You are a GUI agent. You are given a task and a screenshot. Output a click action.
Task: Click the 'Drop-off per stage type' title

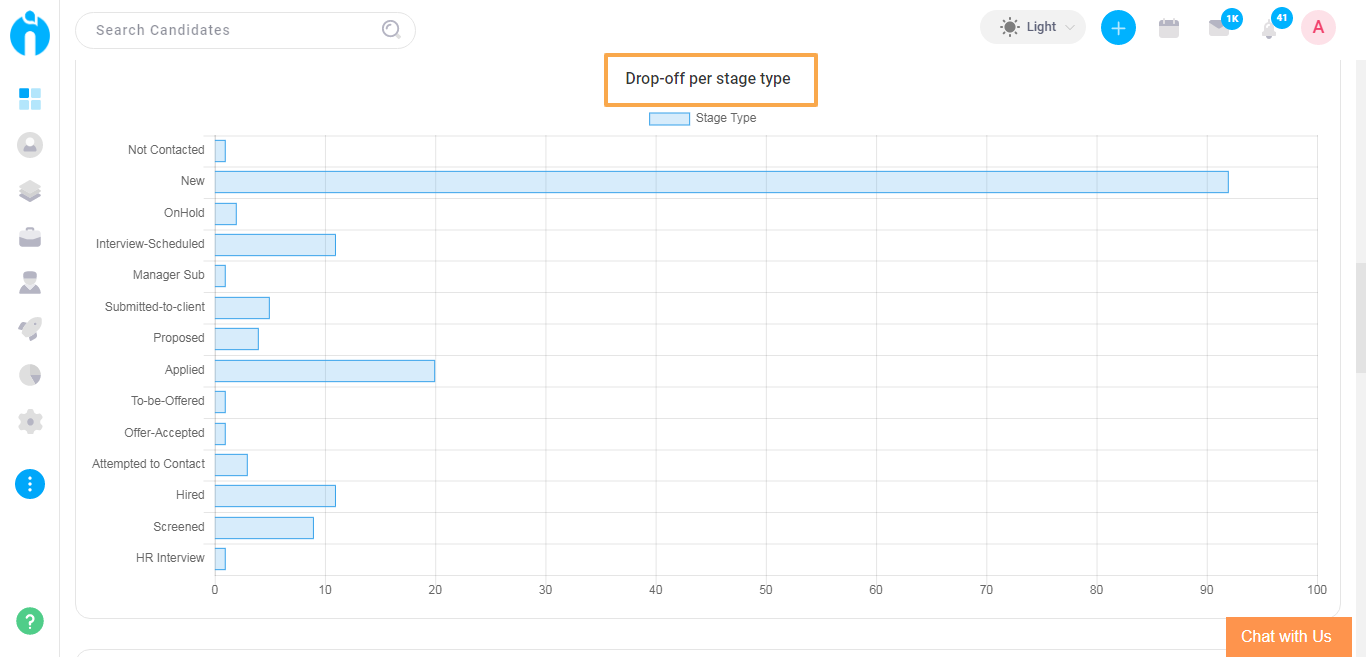click(x=708, y=79)
